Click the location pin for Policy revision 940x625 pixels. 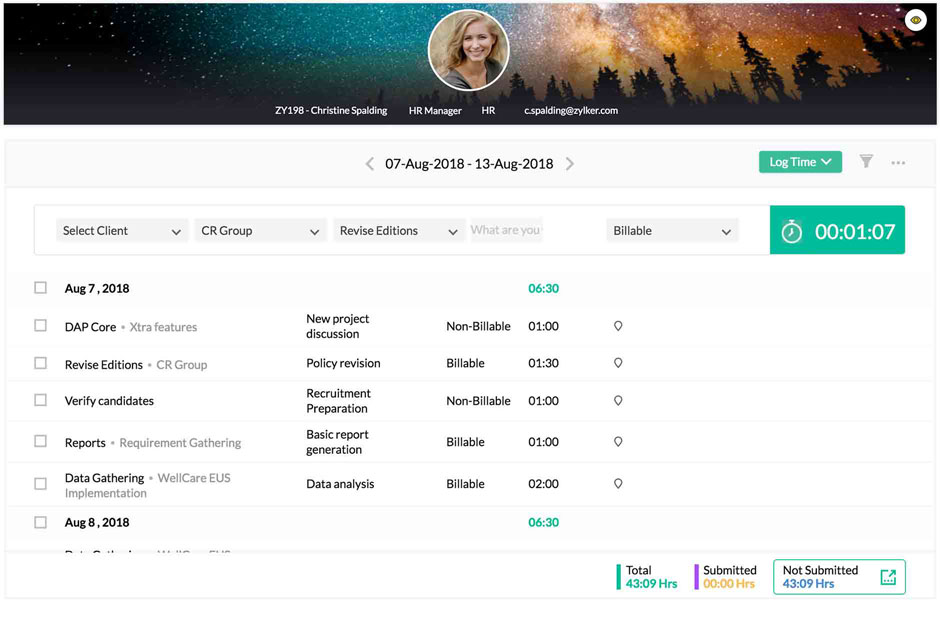(618, 363)
